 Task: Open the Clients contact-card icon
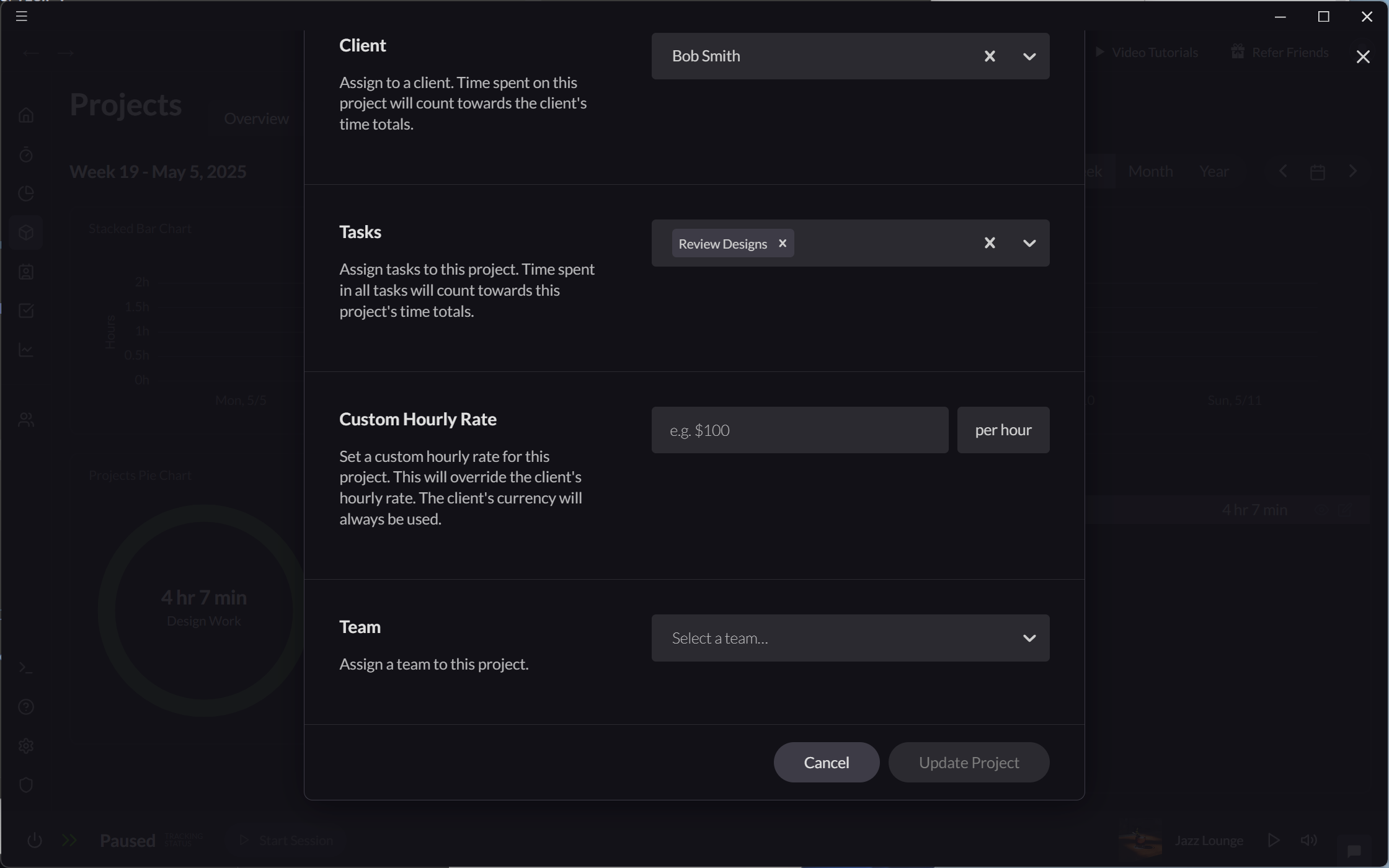[x=25, y=272]
